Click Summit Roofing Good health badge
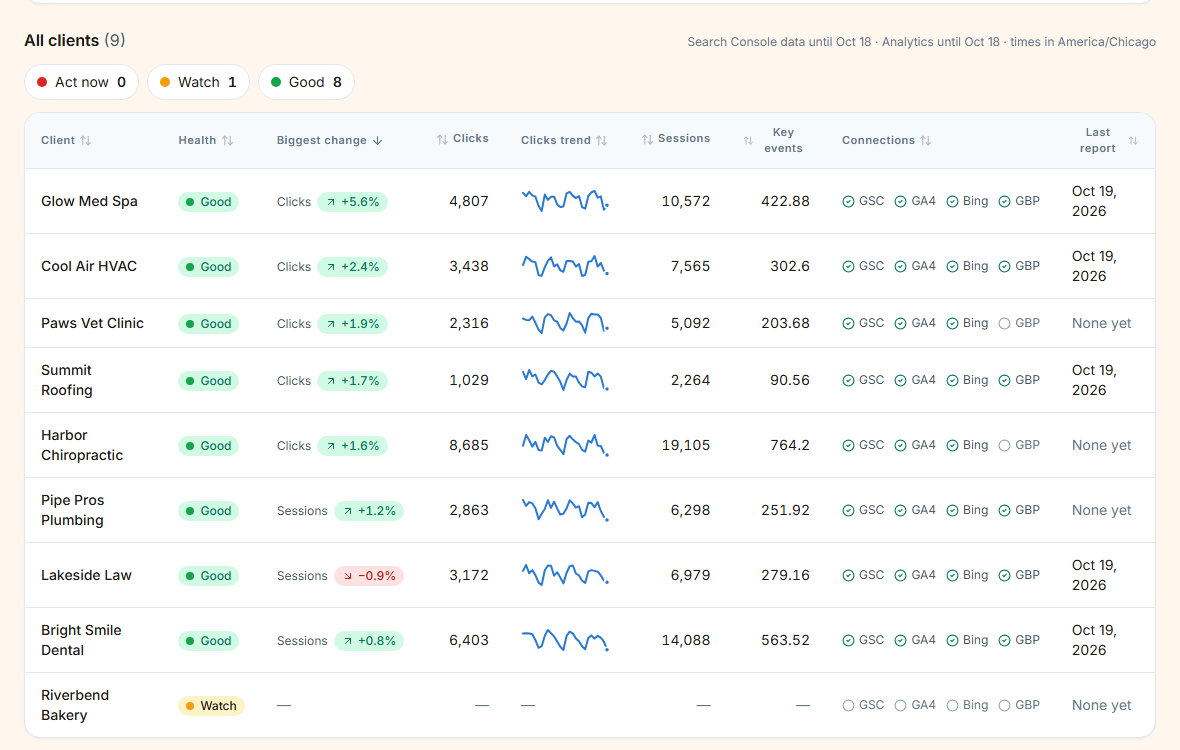Viewport: 1180px width, 750px height. coord(208,381)
